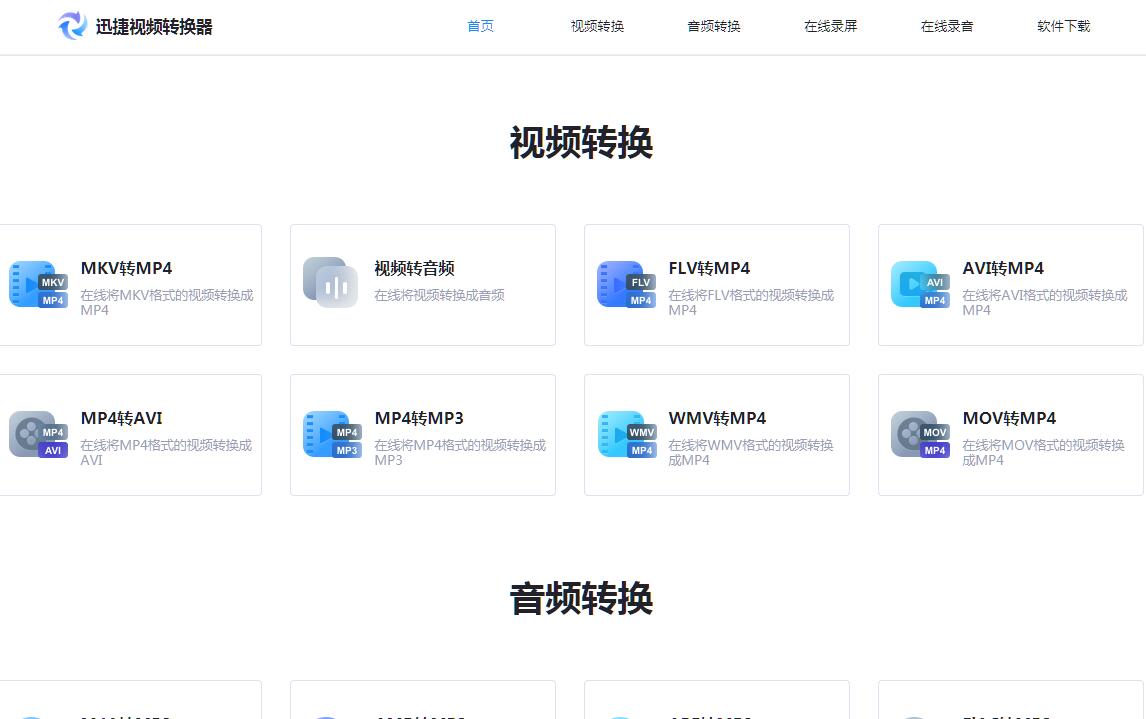The height and width of the screenshot is (719, 1146).
Task: Open the 视频转换 navigation menu item
Action: [597, 26]
